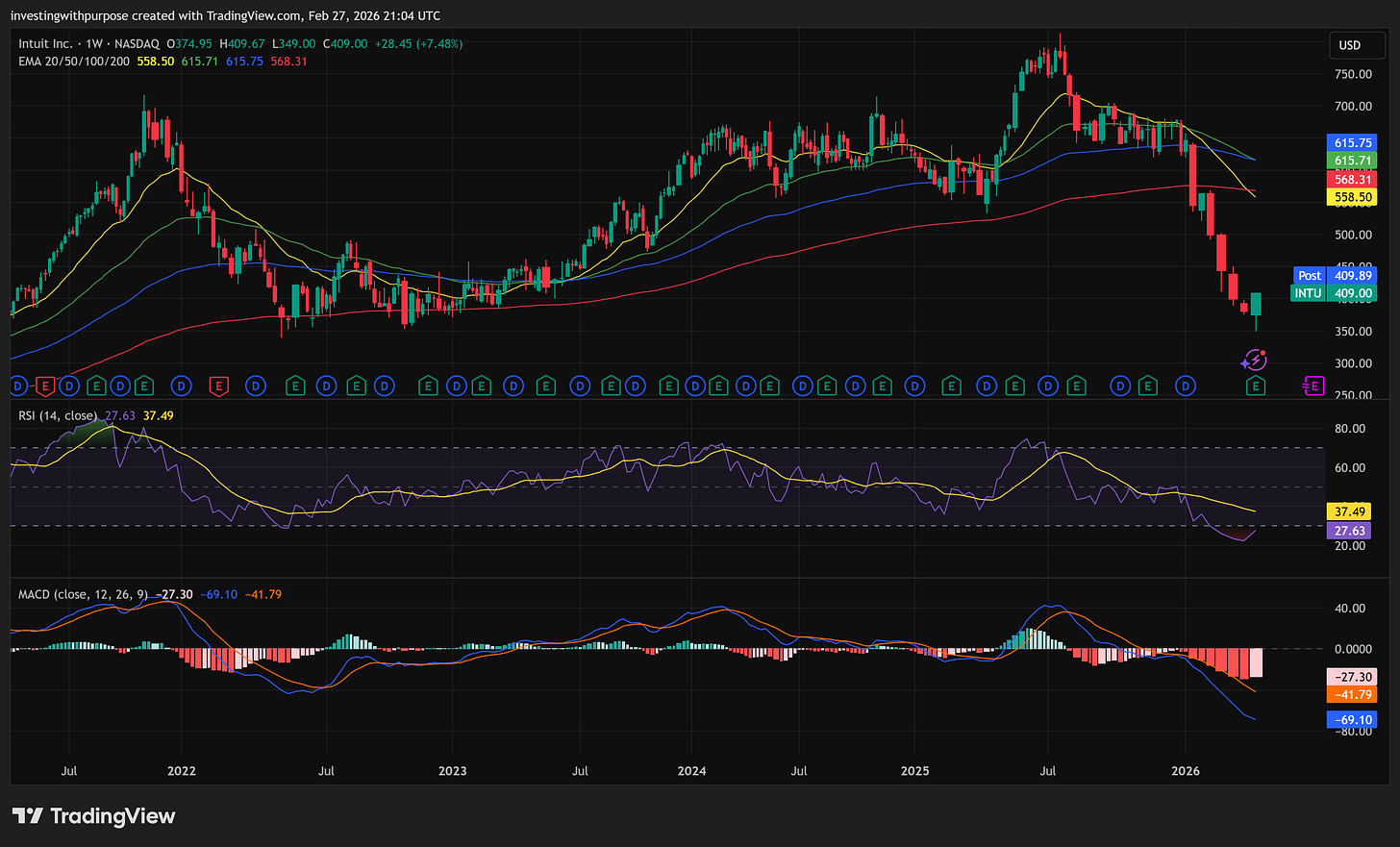Click the first green earnings marker on the left

tap(95, 386)
